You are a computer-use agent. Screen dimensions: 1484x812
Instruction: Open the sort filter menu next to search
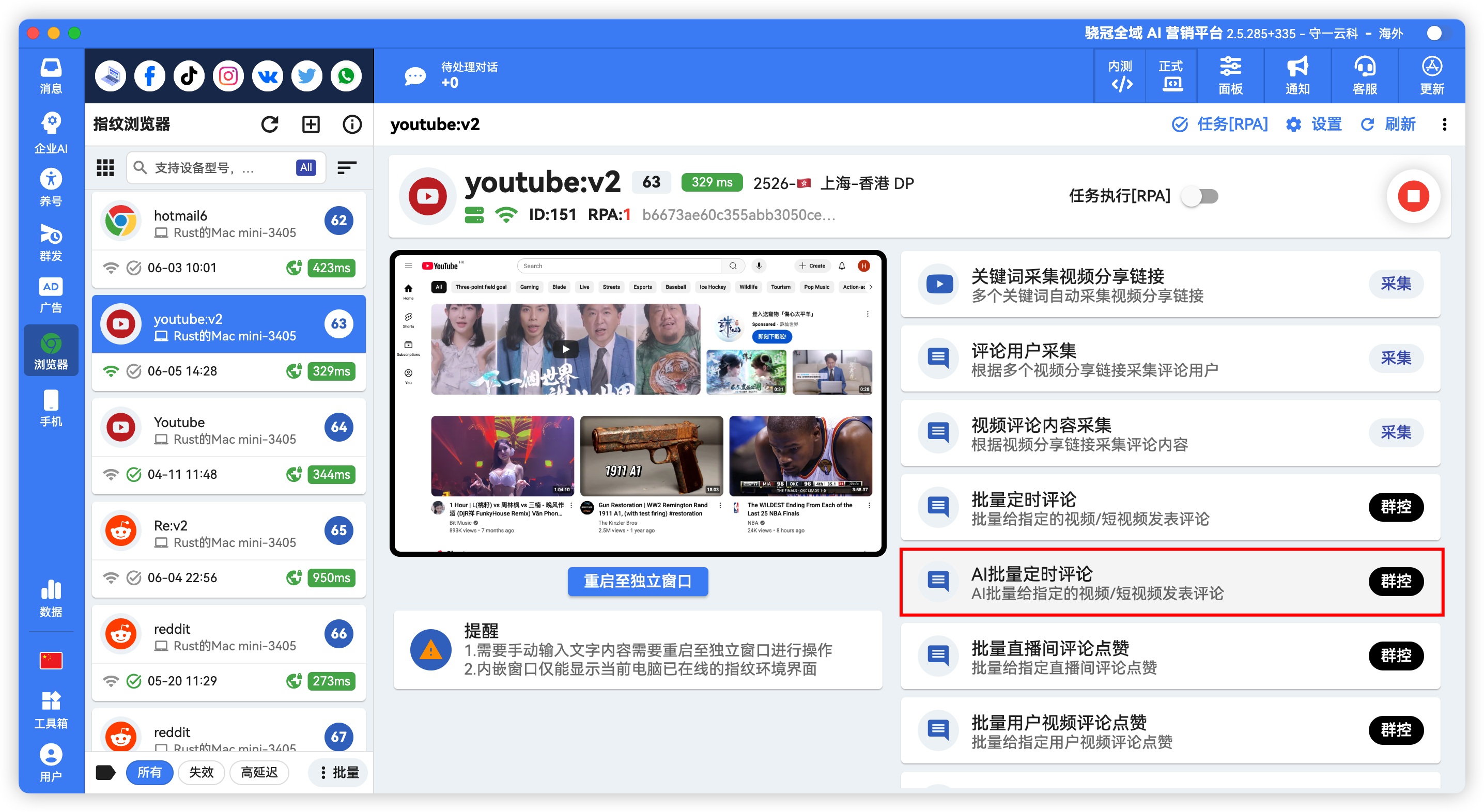(x=347, y=167)
